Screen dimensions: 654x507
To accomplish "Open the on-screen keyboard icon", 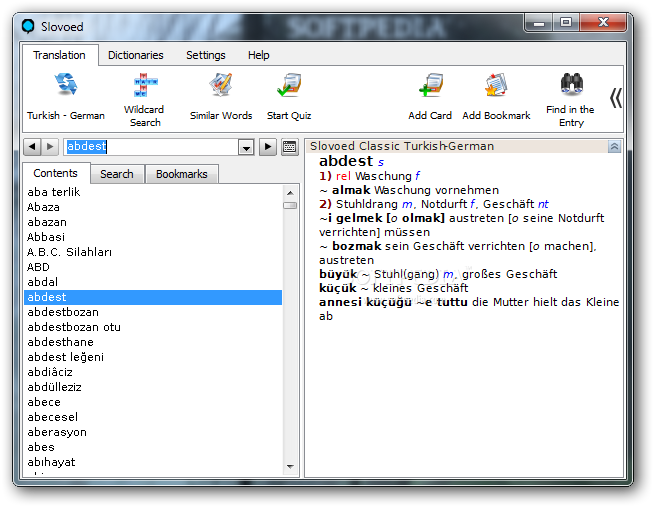I will tap(289, 147).
